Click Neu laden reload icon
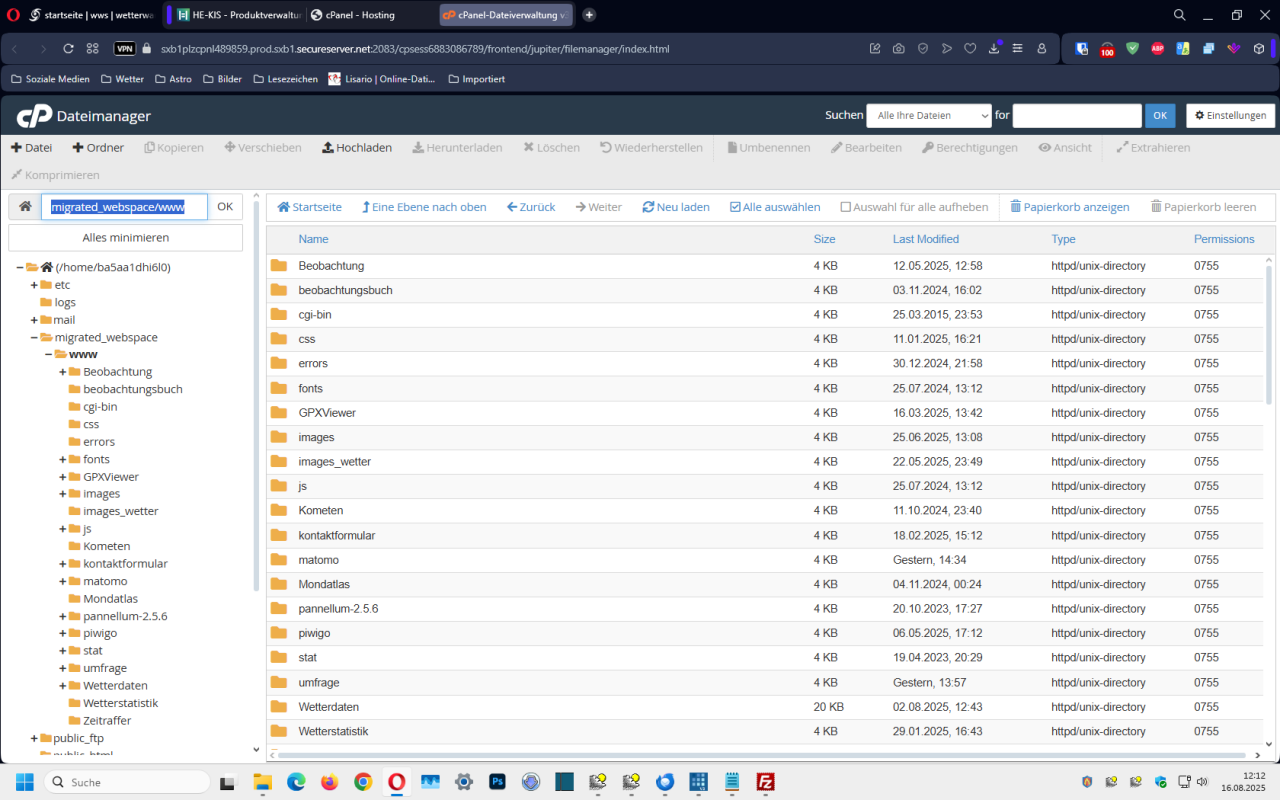 (x=648, y=207)
